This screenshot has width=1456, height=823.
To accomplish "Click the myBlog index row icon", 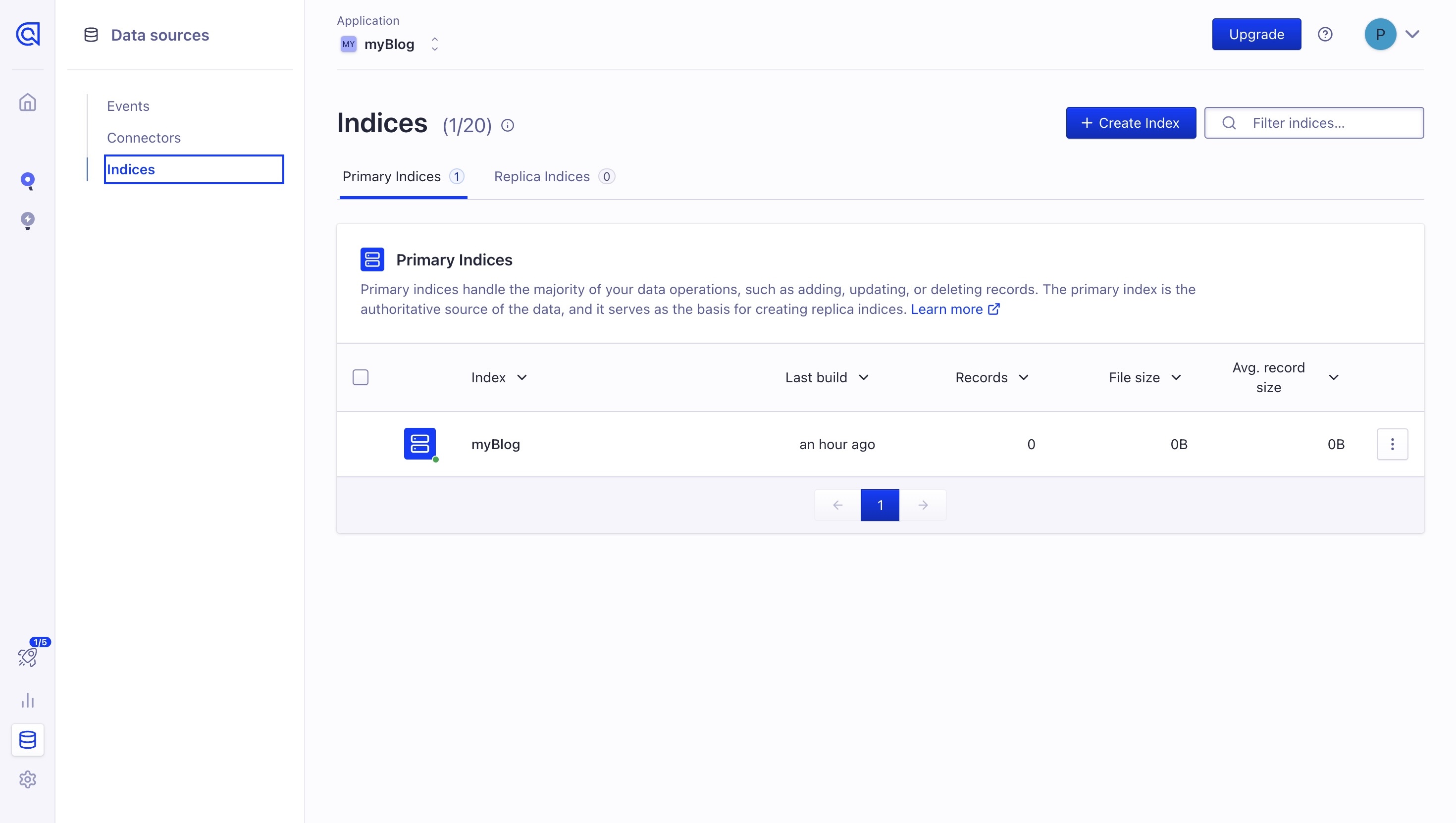I will point(420,444).
